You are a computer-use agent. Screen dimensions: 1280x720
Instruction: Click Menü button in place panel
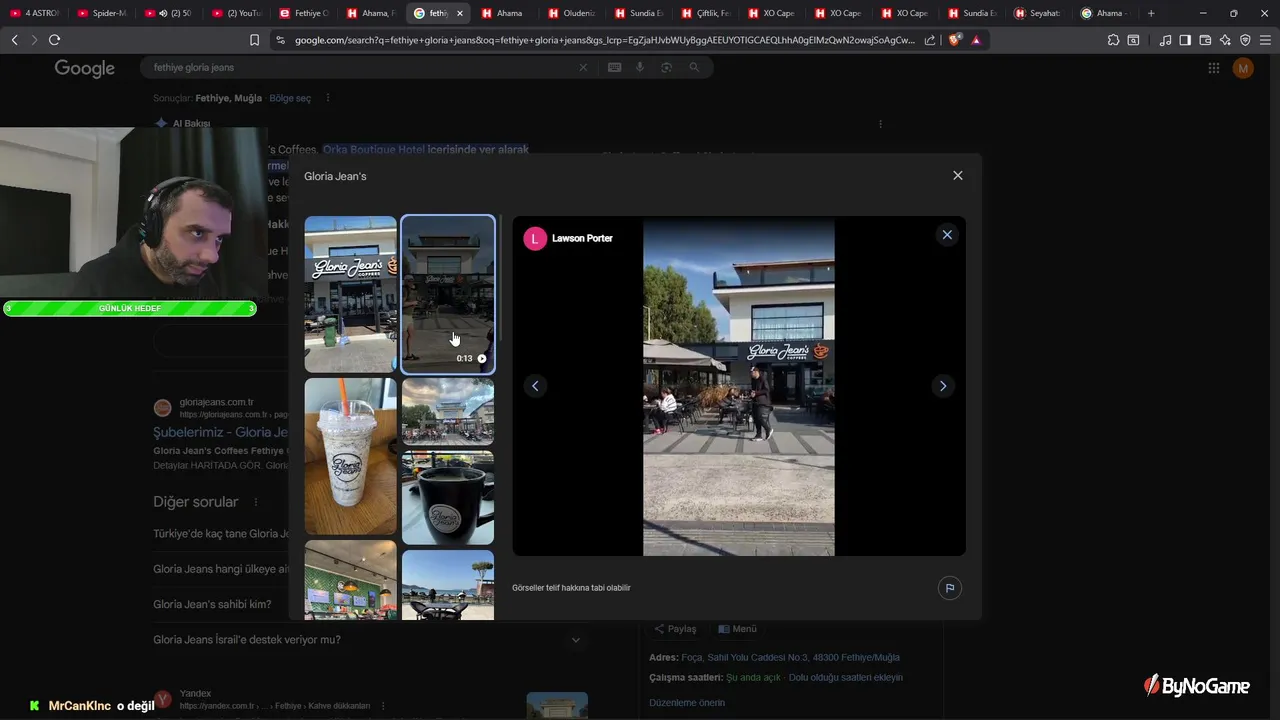(x=737, y=629)
